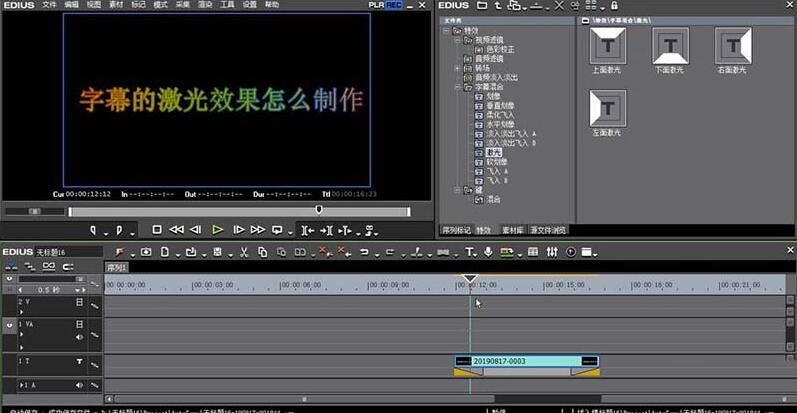Screen dimensions: 797x413
Task: Switch to the 素材库 tab
Action: [512, 230]
